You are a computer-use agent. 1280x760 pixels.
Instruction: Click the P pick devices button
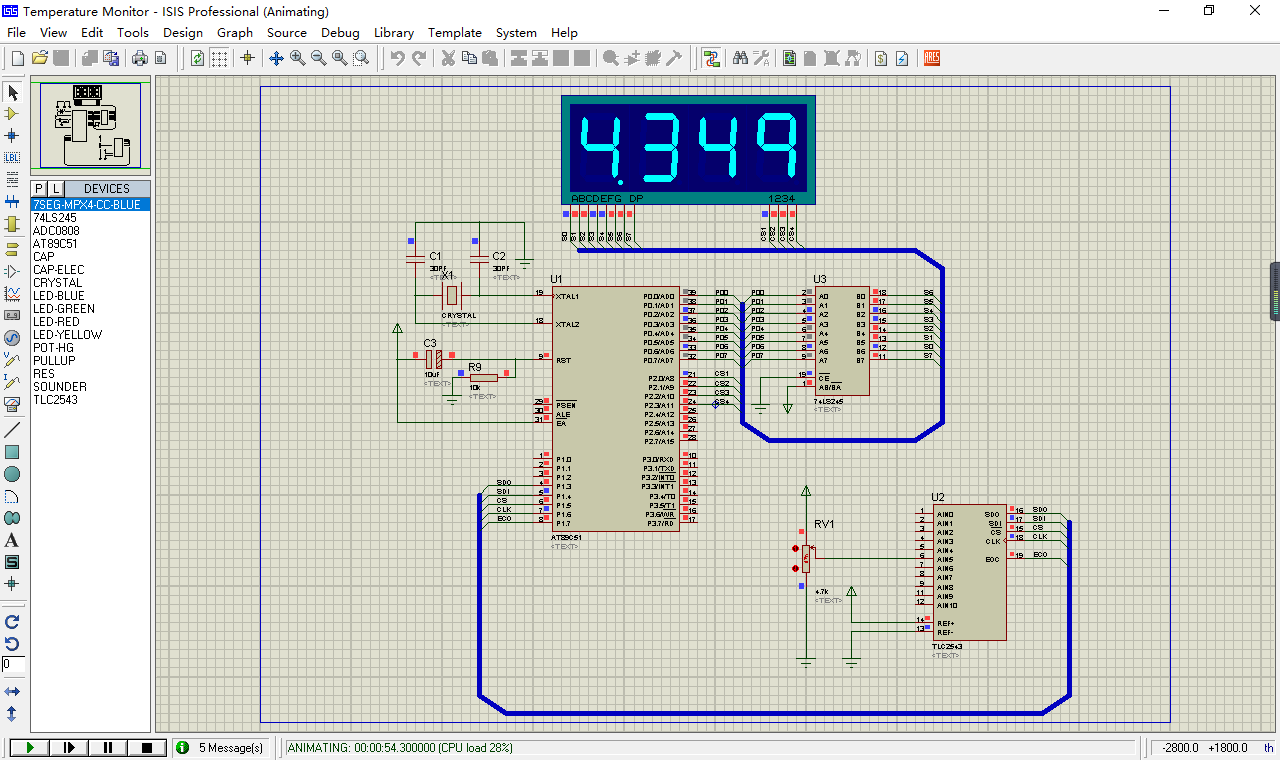coord(40,188)
